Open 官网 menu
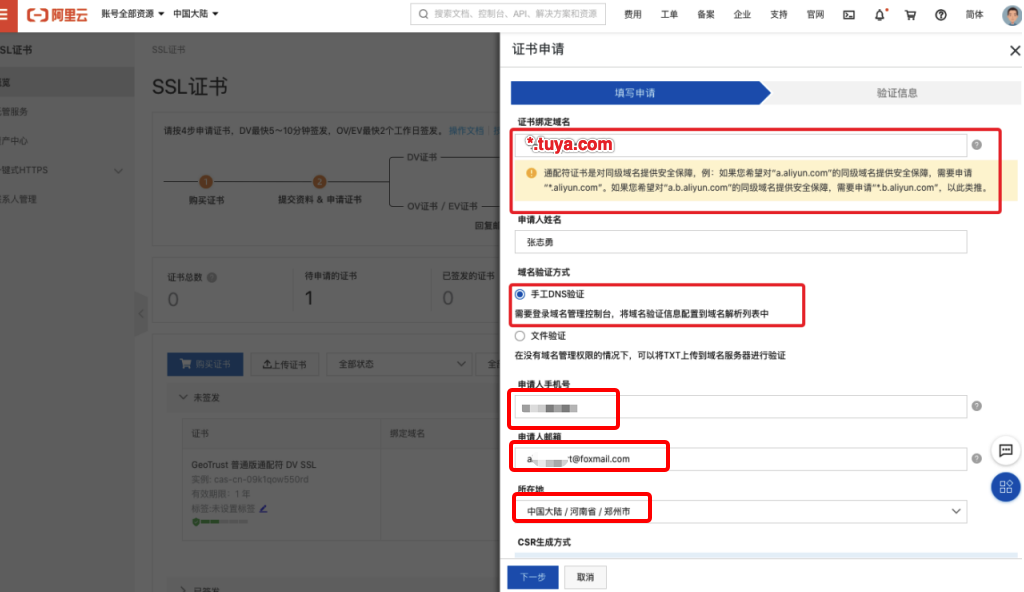The width and height of the screenshot is (1024, 592). (815, 14)
